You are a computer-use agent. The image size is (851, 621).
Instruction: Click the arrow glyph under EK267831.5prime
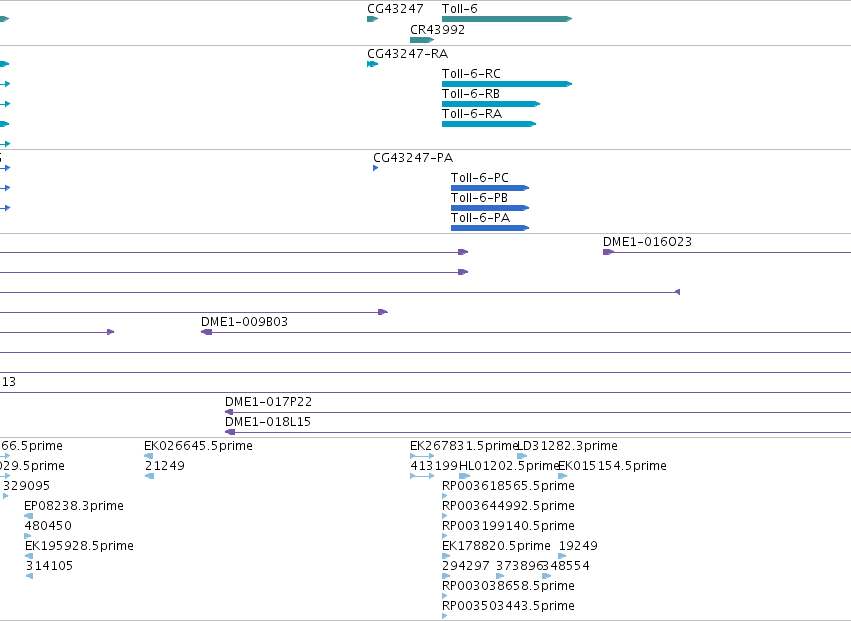point(422,456)
